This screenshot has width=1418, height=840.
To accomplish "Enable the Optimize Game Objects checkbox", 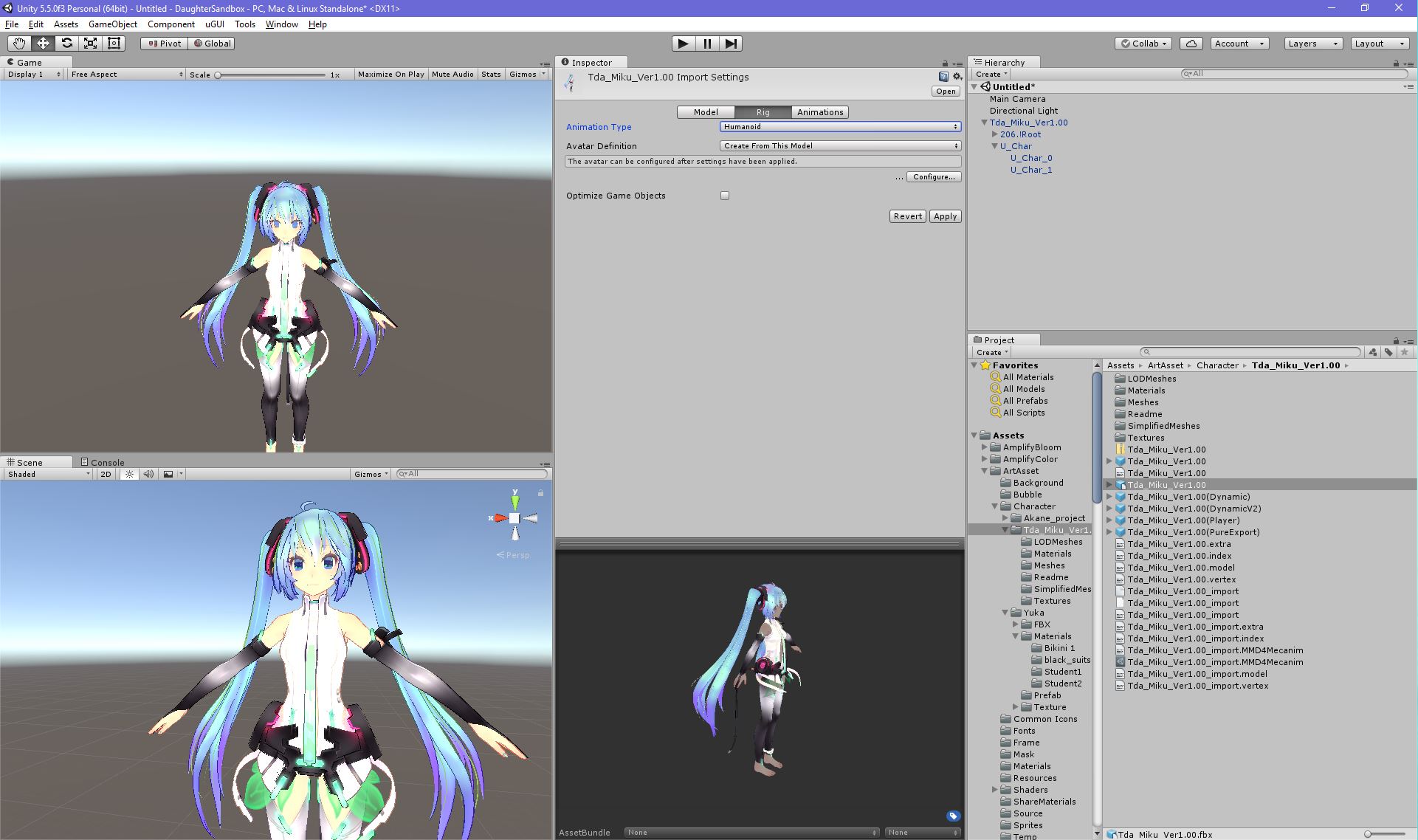I will pos(725,195).
